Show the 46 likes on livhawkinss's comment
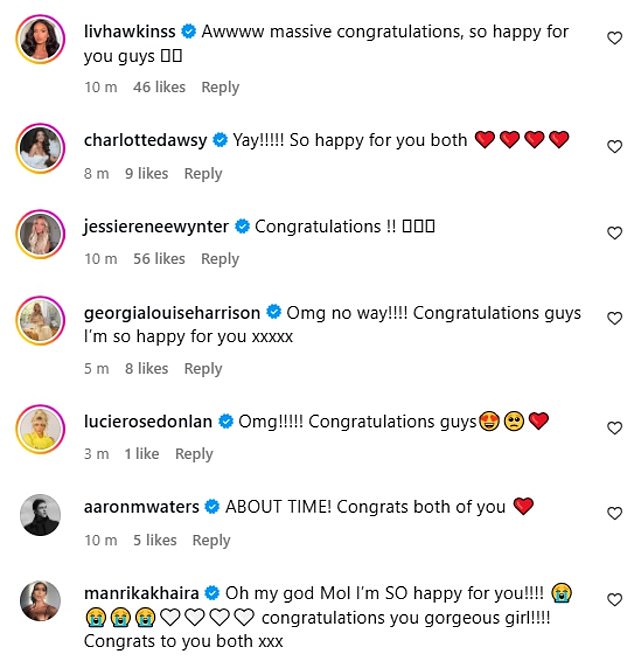 159,87
